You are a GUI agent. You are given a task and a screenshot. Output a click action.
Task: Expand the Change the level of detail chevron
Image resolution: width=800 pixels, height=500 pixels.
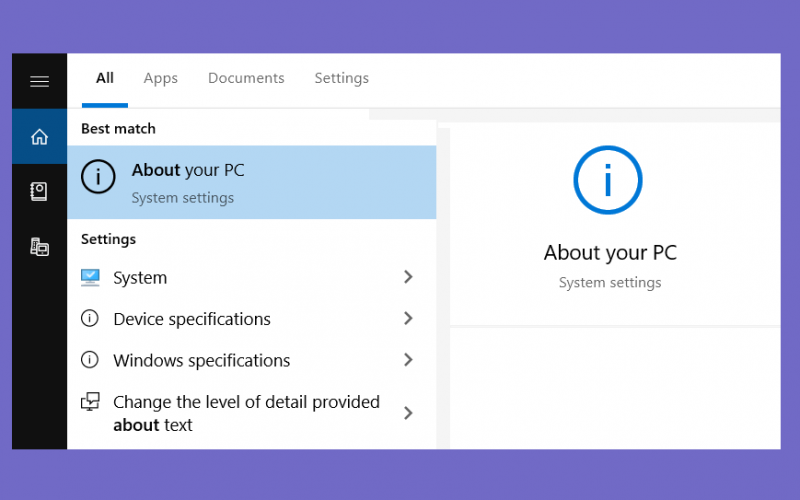tap(408, 413)
